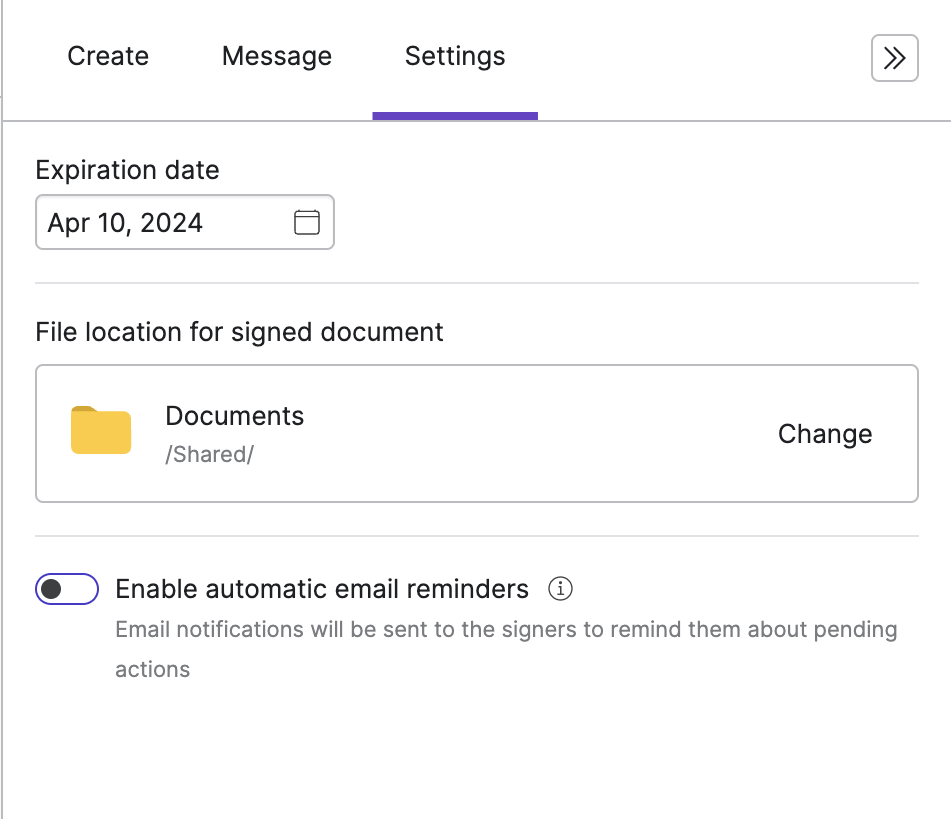Turn on reminder notifications for signers
This screenshot has height=819, width=951.
point(66,589)
